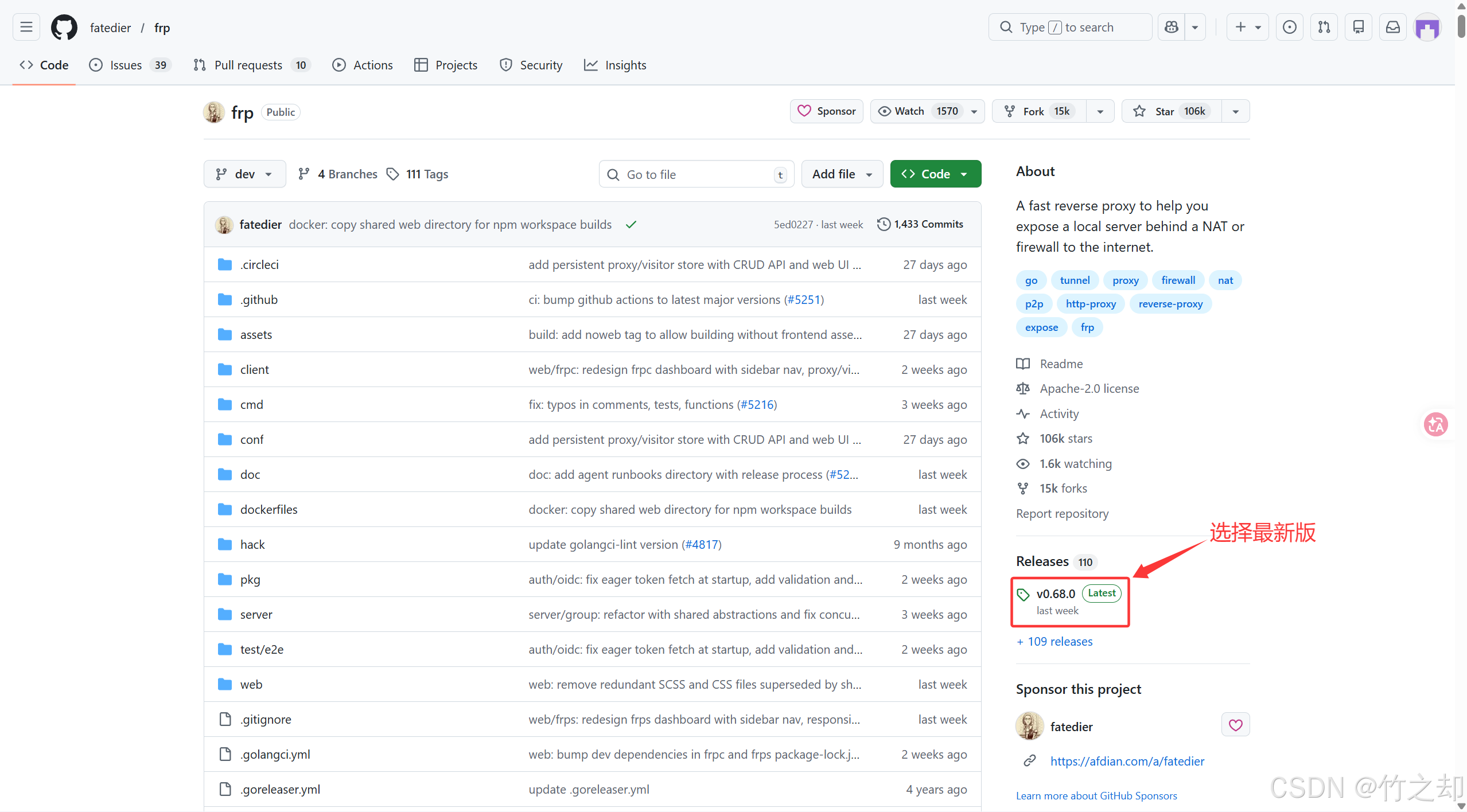
Task: Open the v0.68.0 Latest release
Action: 1055,594
